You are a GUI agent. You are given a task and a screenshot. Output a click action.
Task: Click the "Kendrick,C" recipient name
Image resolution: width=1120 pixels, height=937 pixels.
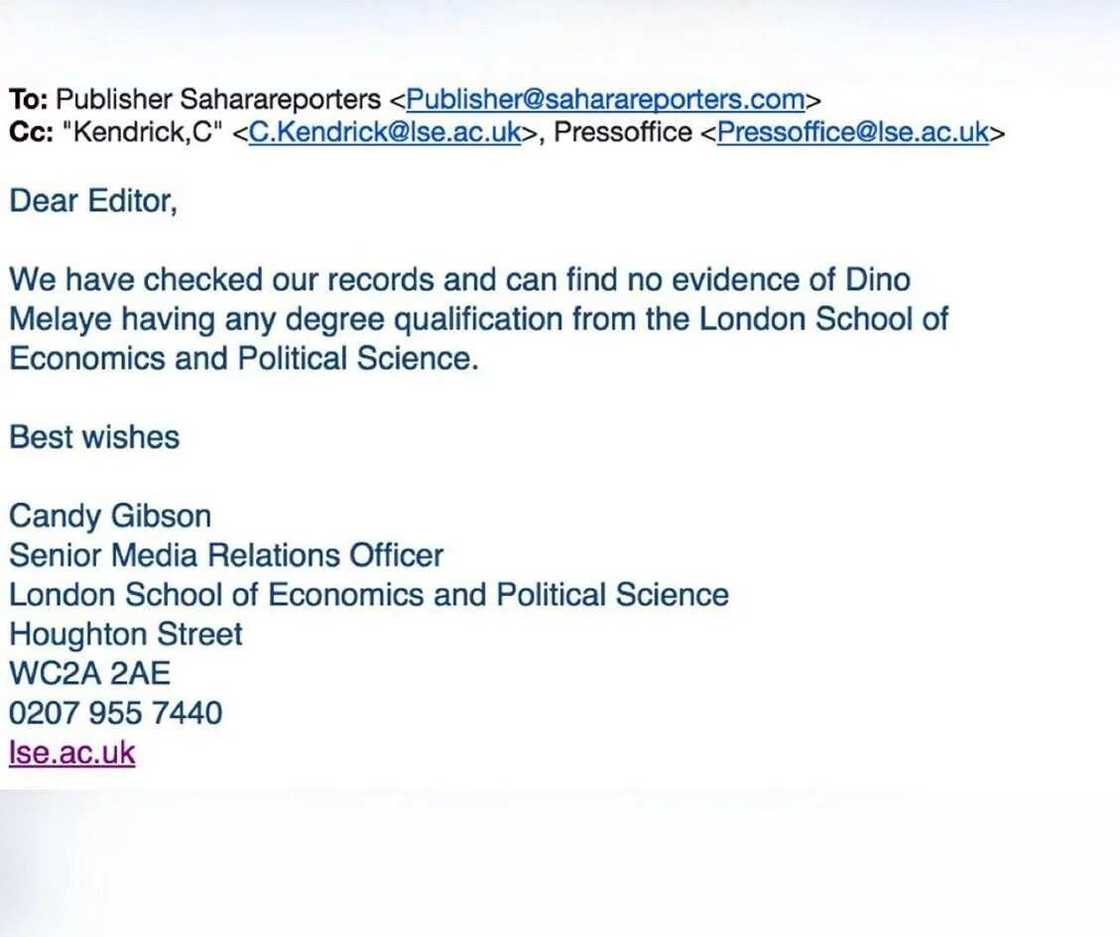pos(140,132)
